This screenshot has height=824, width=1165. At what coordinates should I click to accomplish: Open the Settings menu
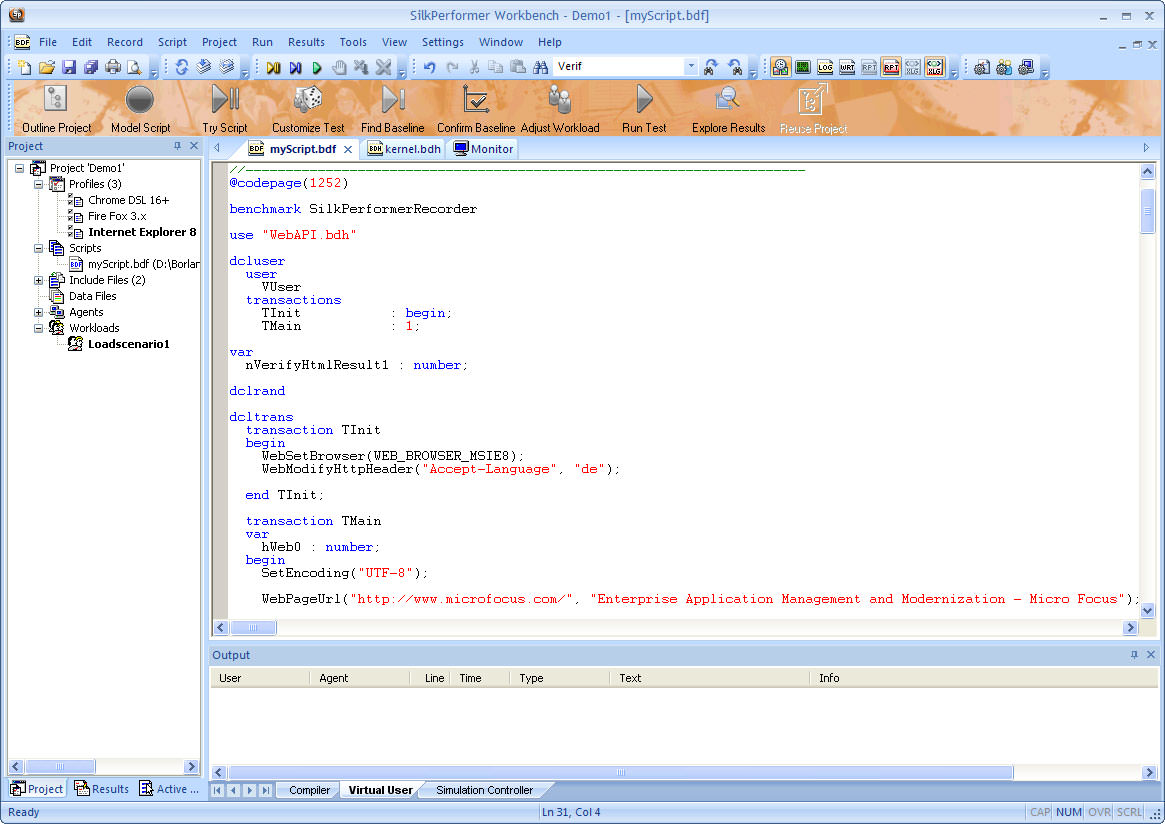(x=443, y=42)
